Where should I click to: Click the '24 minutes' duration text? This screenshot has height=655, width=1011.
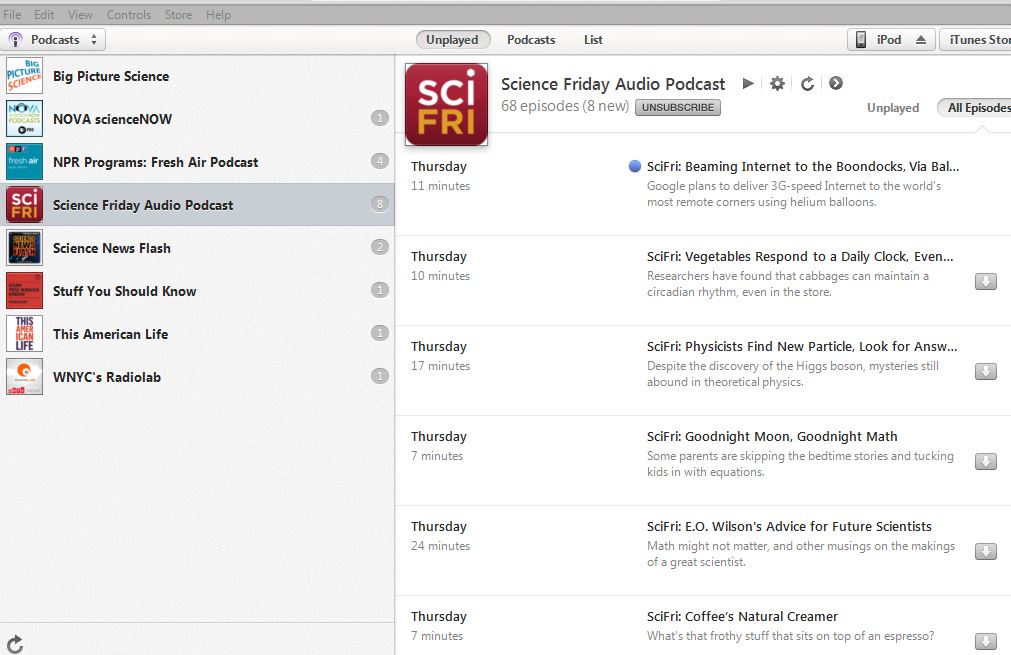point(440,546)
